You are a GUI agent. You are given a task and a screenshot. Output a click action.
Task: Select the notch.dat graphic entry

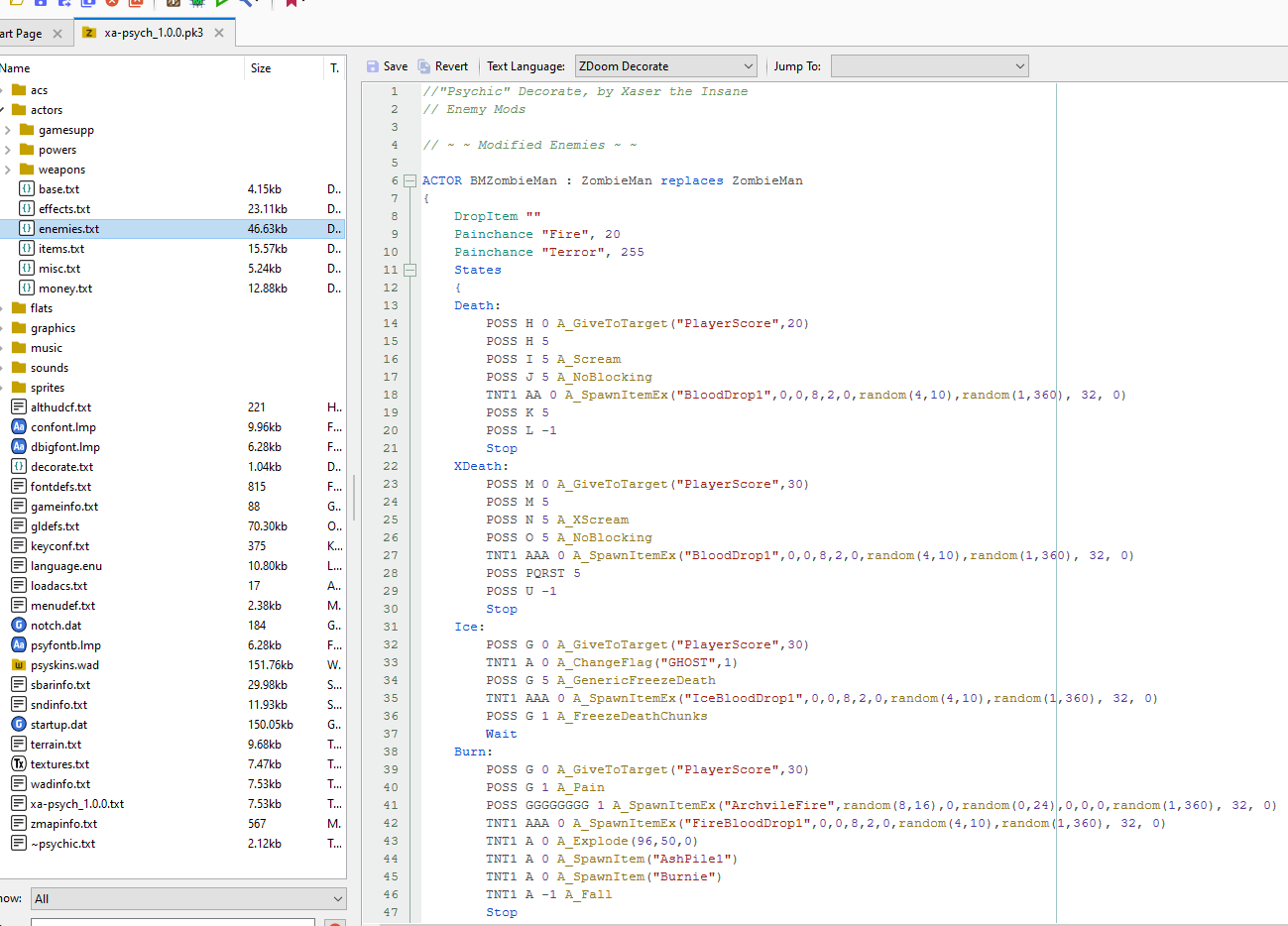(x=56, y=626)
